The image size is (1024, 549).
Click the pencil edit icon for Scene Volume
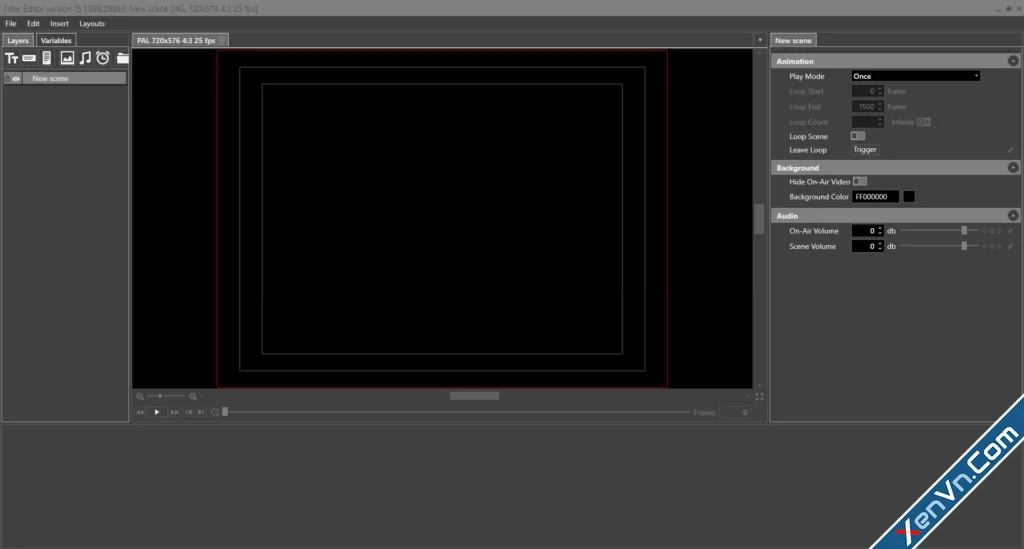tap(1010, 247)
